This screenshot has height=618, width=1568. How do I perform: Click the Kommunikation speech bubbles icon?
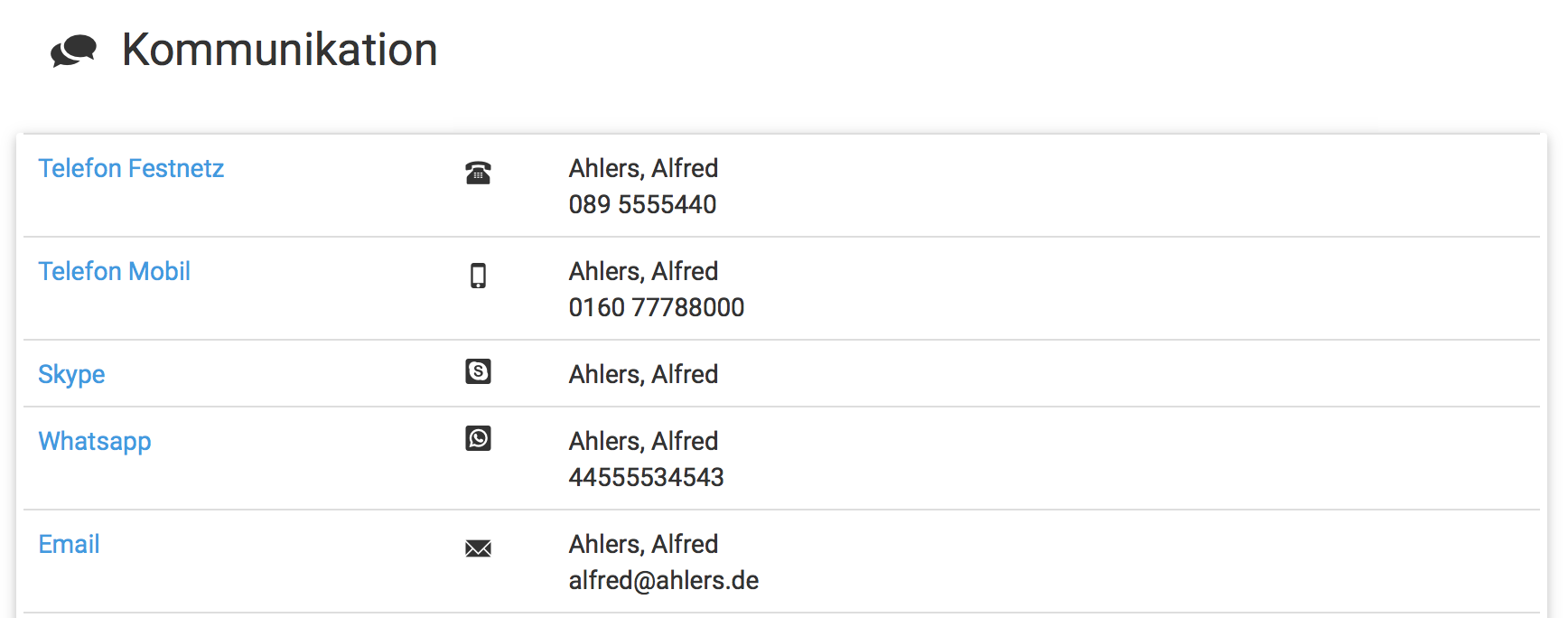tap(73, 51)
